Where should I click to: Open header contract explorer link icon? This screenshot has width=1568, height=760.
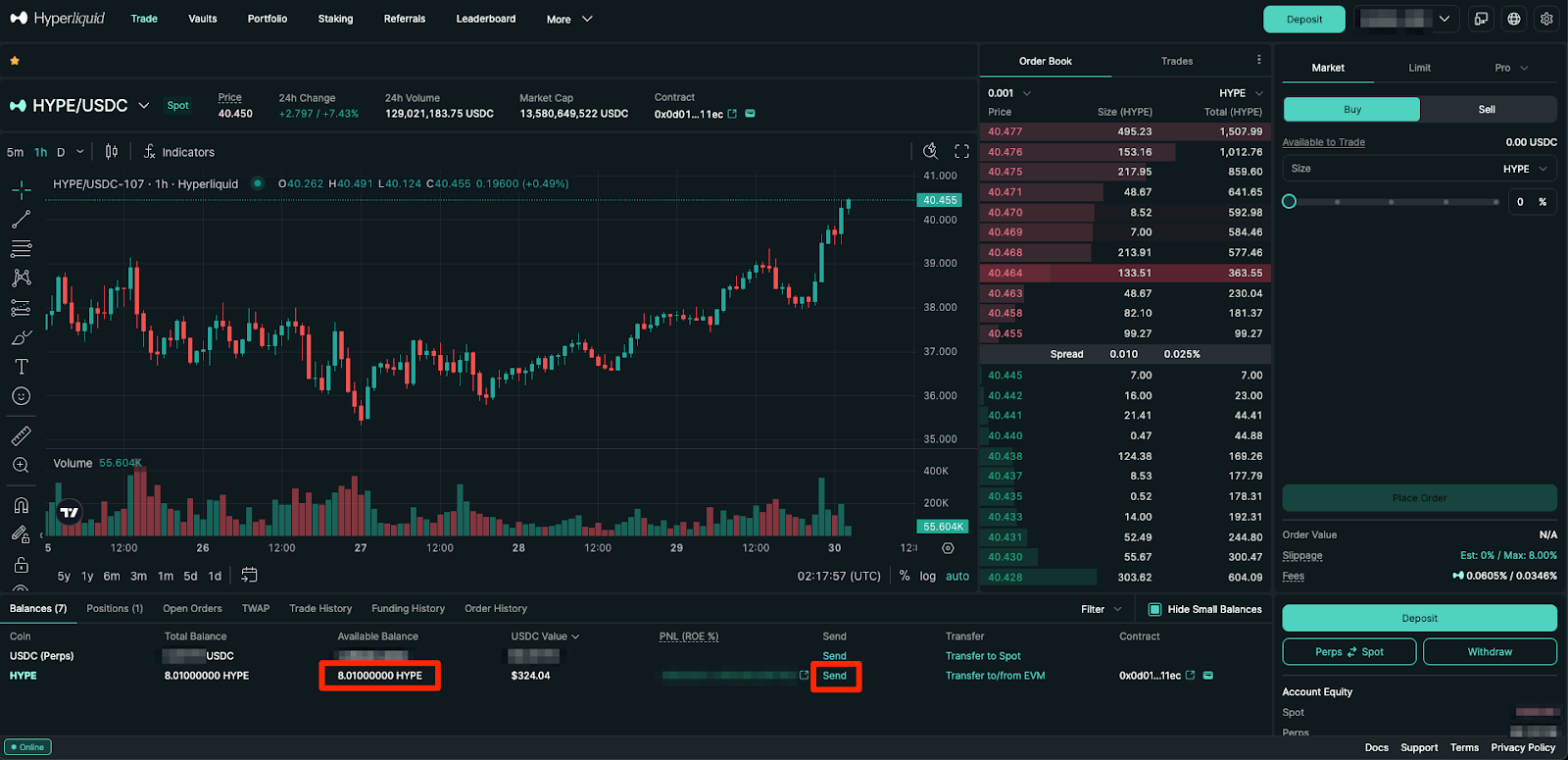pyautogui.click(x=732, y=114)
